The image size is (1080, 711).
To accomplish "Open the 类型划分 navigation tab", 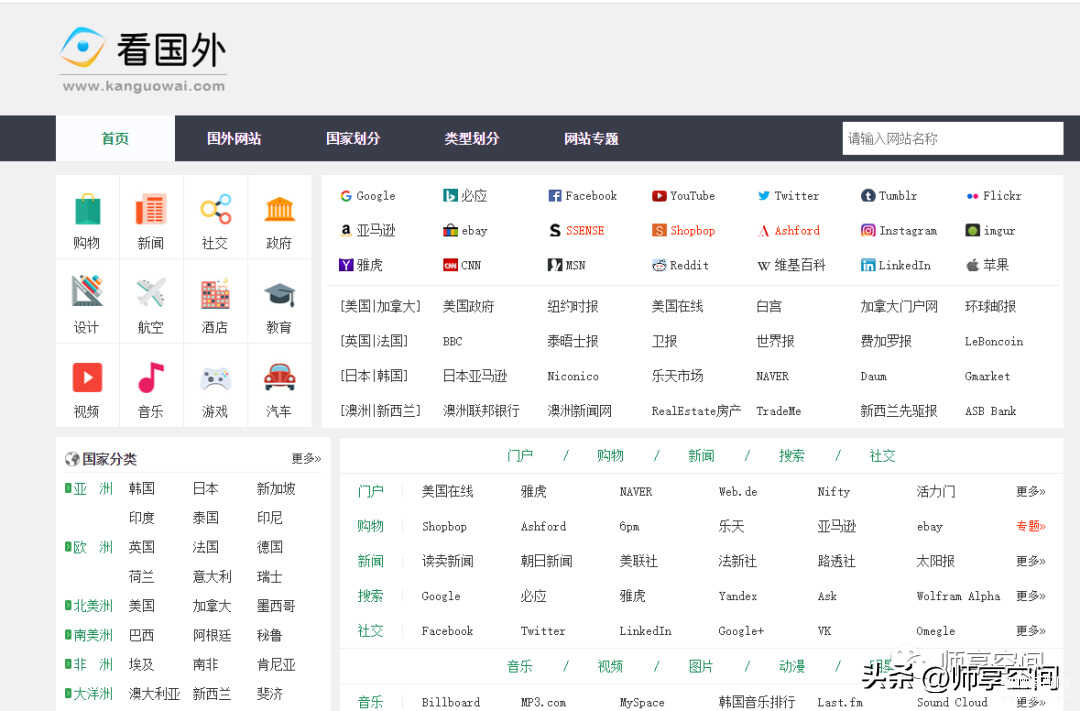I will click(472, 138).
